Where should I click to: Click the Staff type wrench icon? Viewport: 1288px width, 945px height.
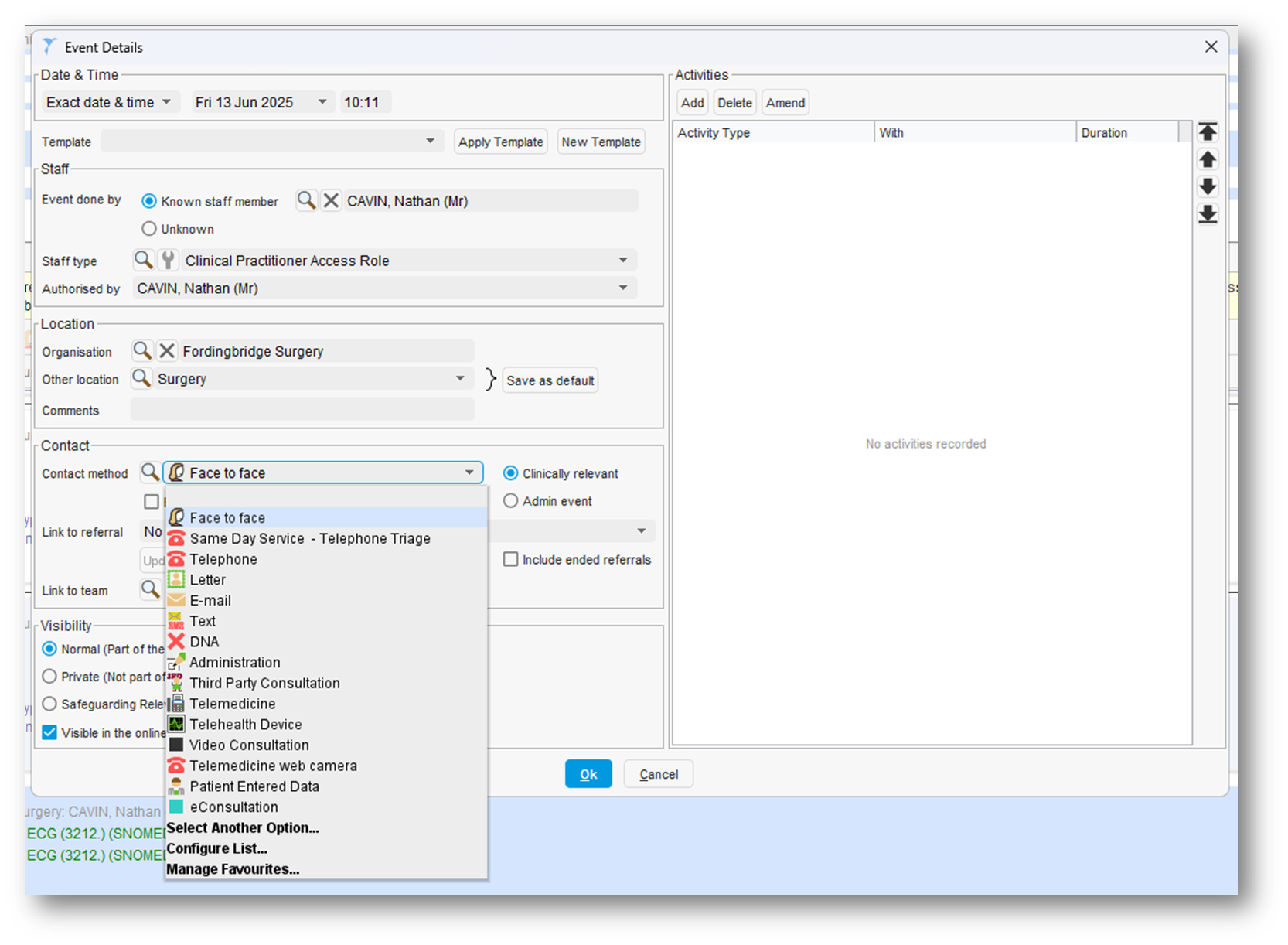tap(168, 260)
